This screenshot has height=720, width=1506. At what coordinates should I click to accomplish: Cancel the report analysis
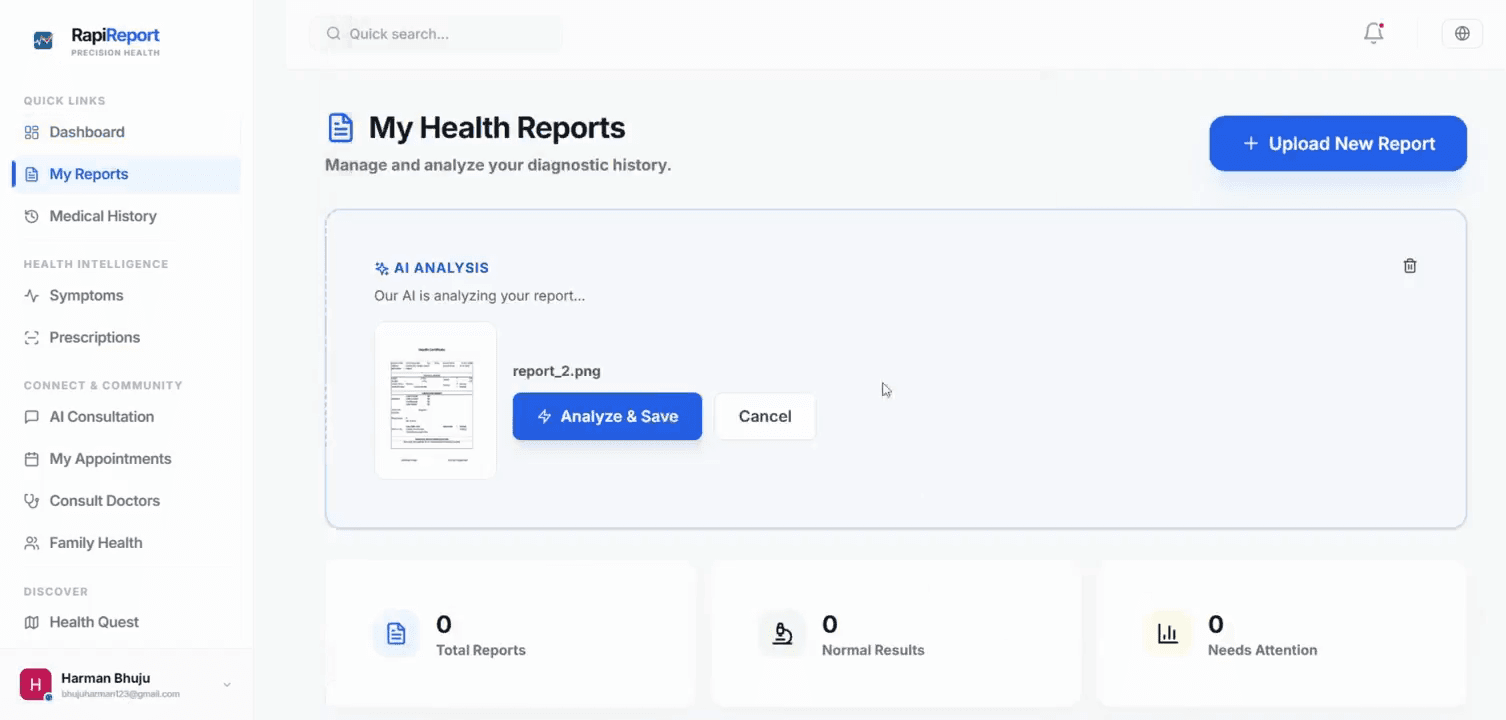pyautogui.click(x=765, y=416)
